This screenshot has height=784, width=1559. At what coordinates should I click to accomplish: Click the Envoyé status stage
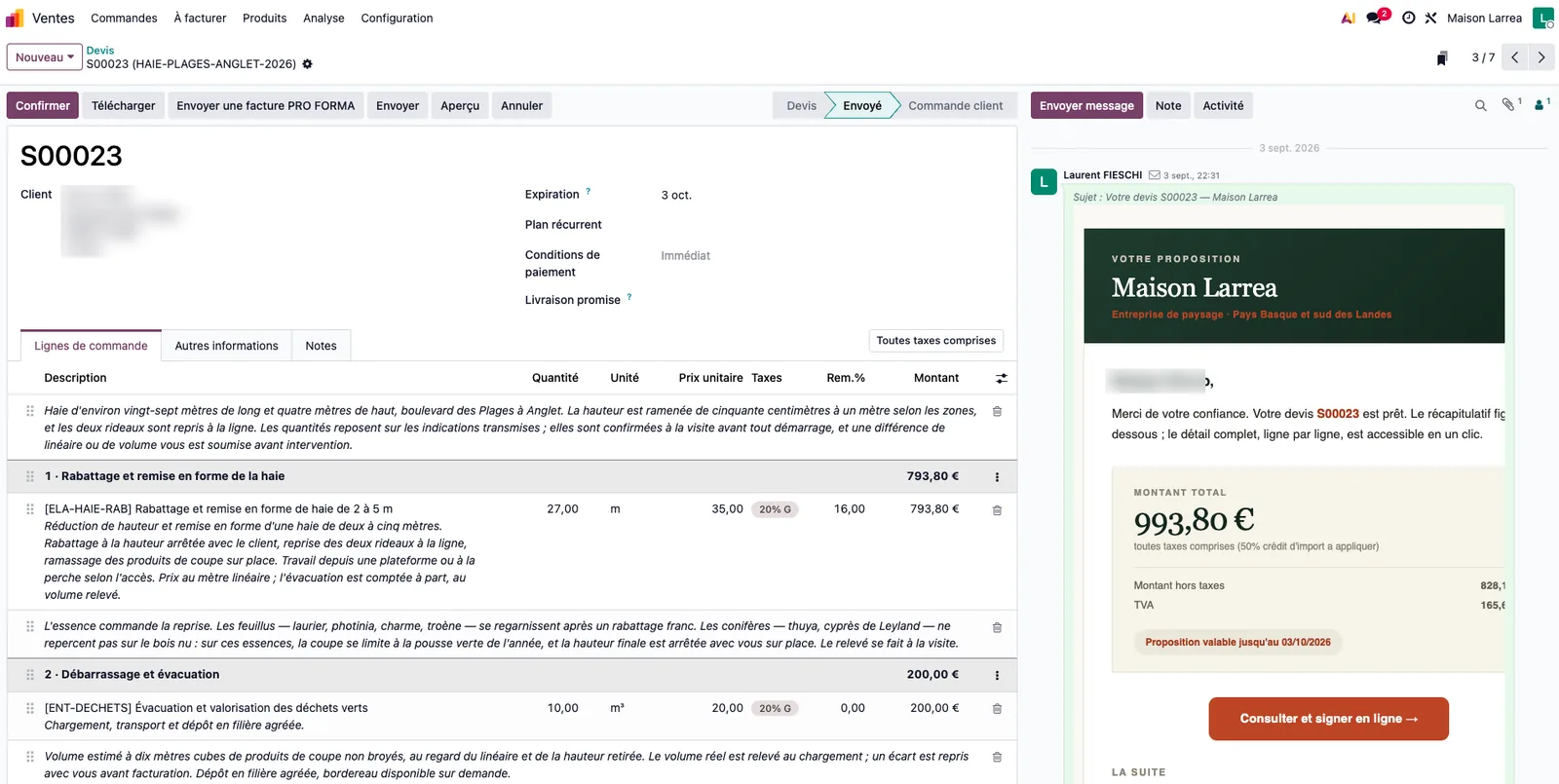click(862, 105)
